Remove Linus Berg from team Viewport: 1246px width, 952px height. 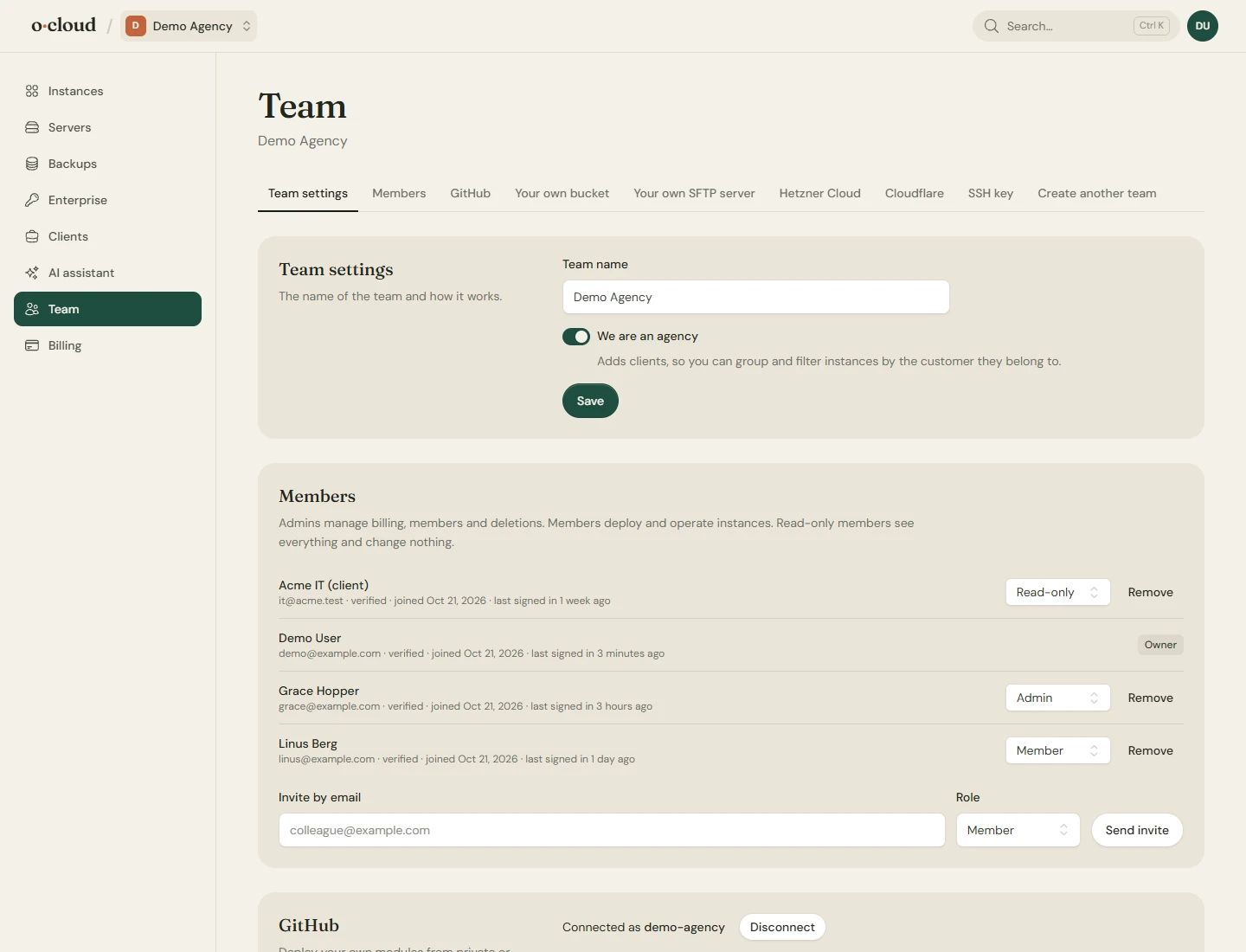pyautogui.click(x=1150, y=750)
